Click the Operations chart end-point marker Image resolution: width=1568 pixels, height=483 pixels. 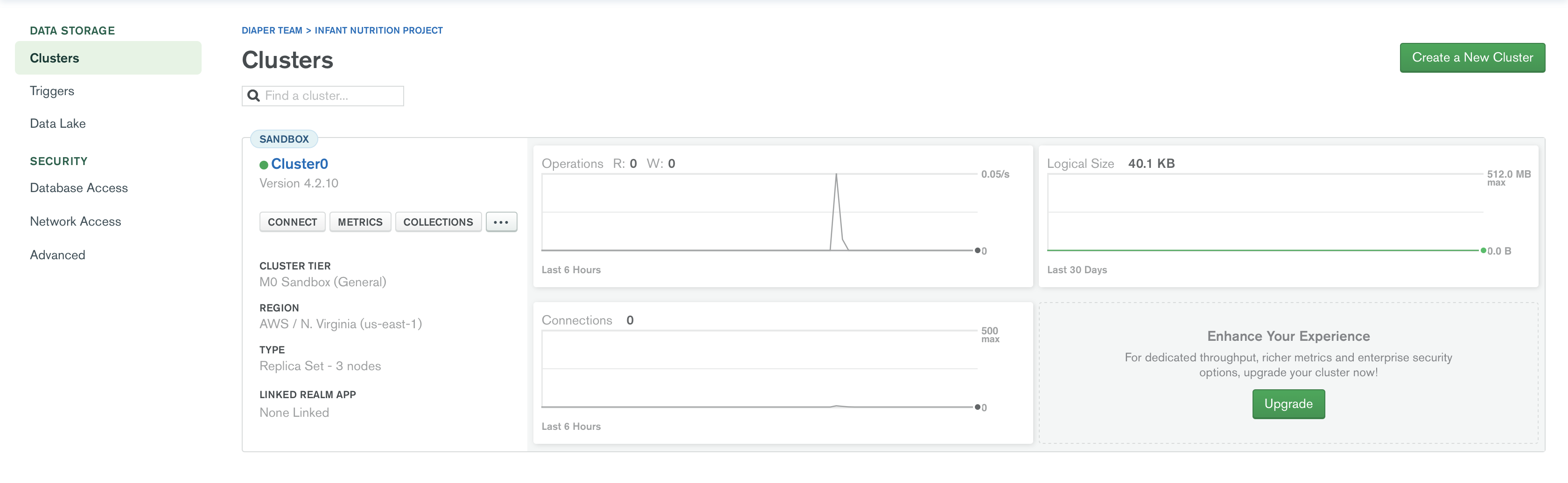pyautogui.click(x=978, y=251)
